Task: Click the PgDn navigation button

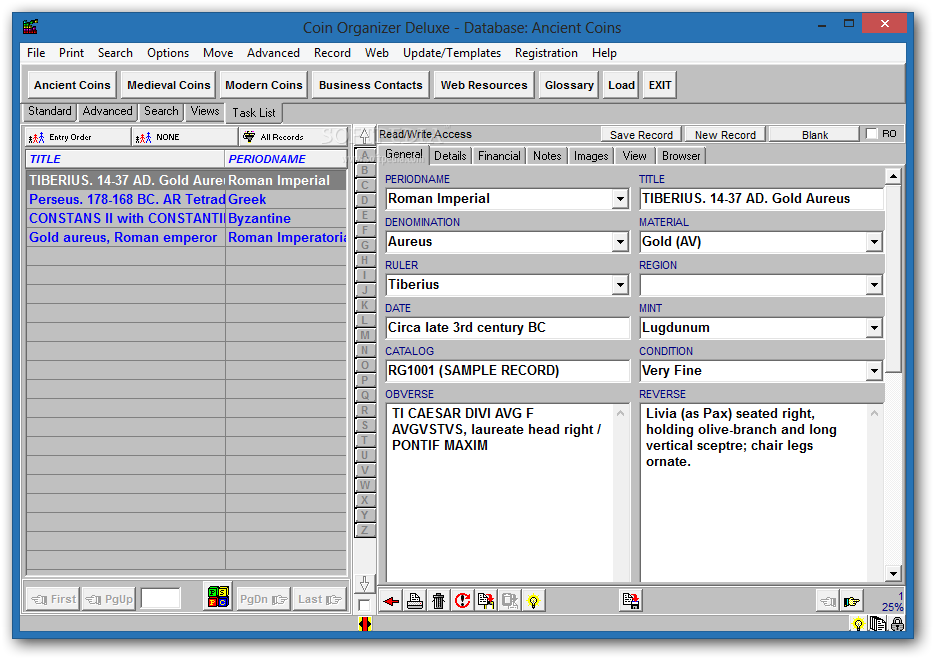Action: 263,599
